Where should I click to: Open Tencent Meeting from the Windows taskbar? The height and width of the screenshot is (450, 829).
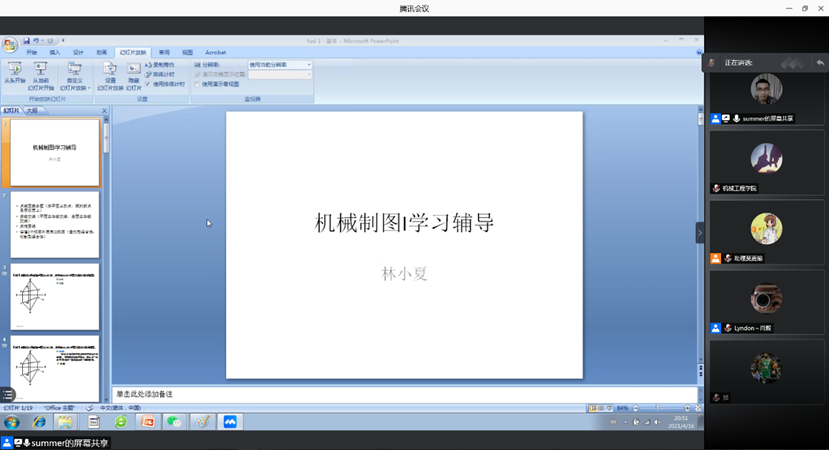coord(230,422)
